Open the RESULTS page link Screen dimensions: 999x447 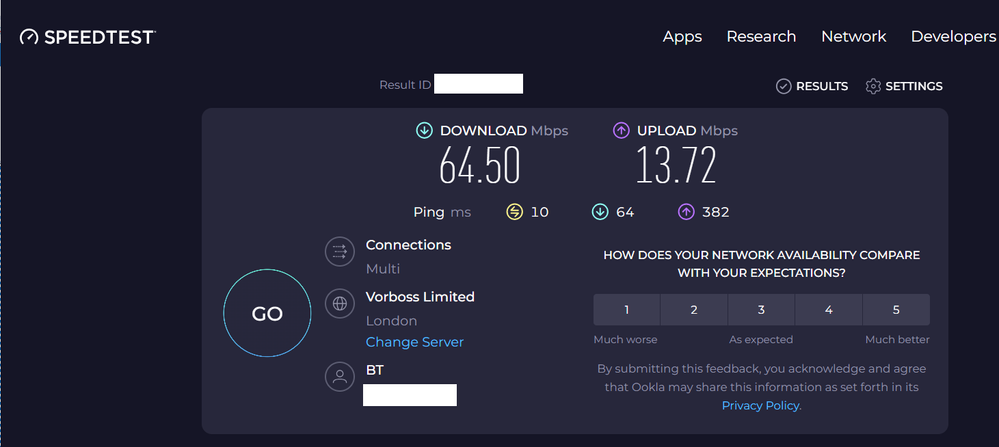point(822,86)
